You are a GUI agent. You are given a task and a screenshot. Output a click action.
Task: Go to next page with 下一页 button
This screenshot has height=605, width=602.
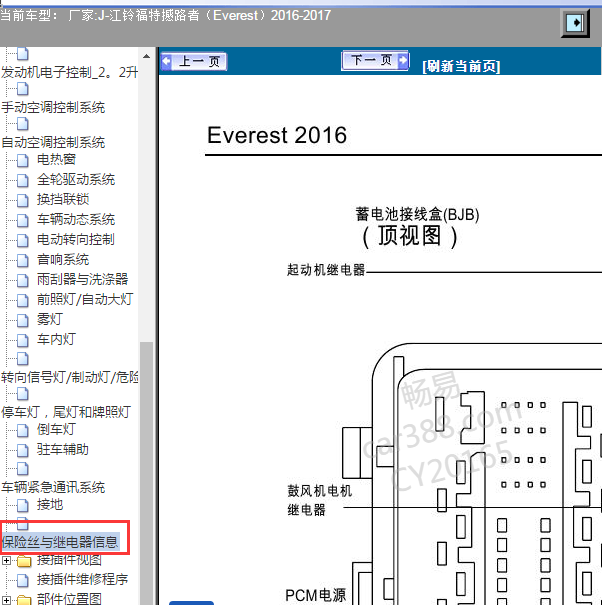[x=375, y=61]
